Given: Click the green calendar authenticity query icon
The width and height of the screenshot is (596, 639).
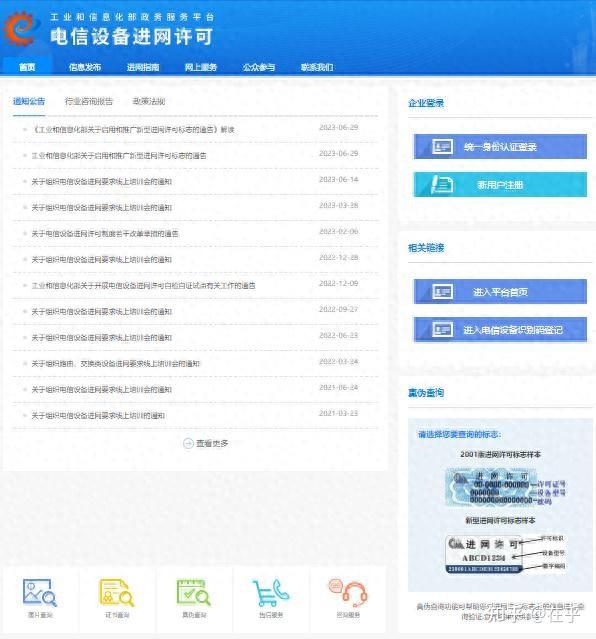Looking at the screenshot, I should click(x=194, y=593).
